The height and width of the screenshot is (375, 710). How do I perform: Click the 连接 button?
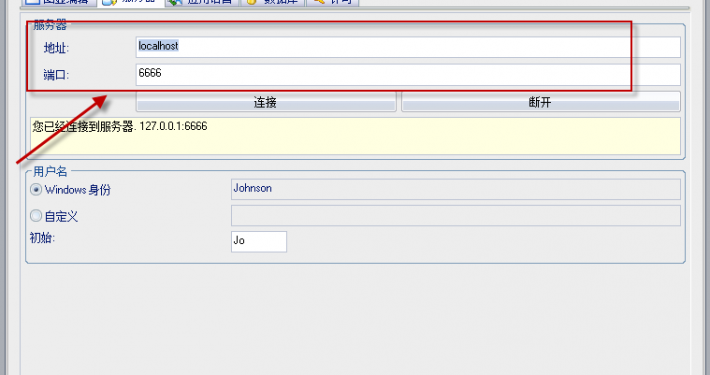click(x=266, y=102)
